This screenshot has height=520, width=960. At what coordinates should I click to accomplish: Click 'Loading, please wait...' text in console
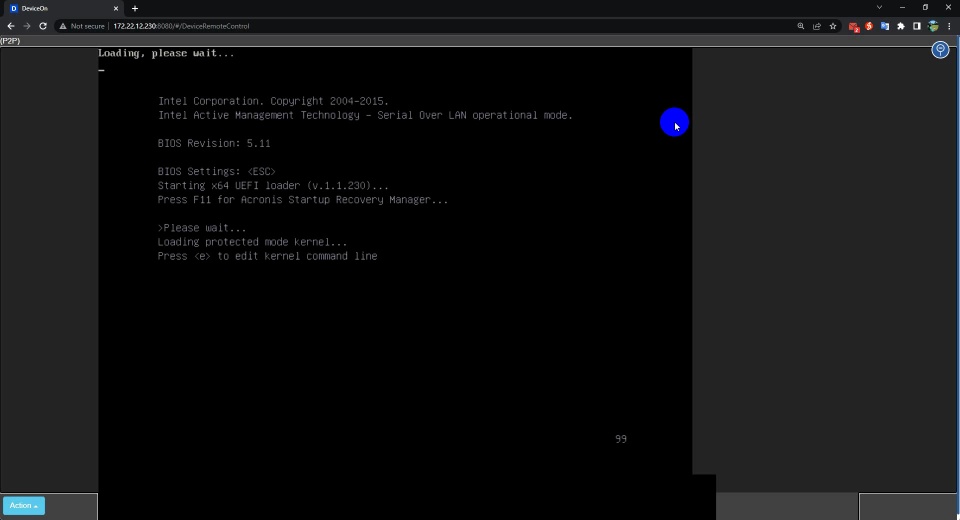166,53
